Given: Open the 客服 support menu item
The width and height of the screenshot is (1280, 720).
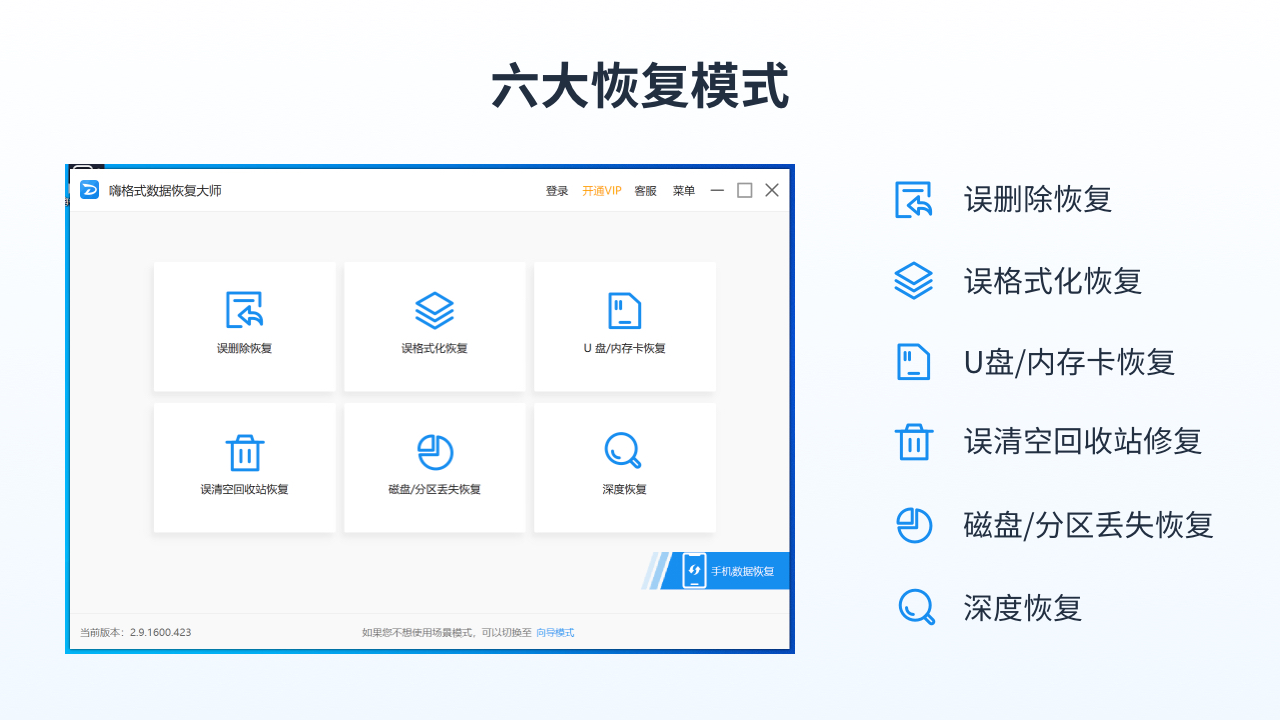Looking at the screenshot, I should click(645, 190).
